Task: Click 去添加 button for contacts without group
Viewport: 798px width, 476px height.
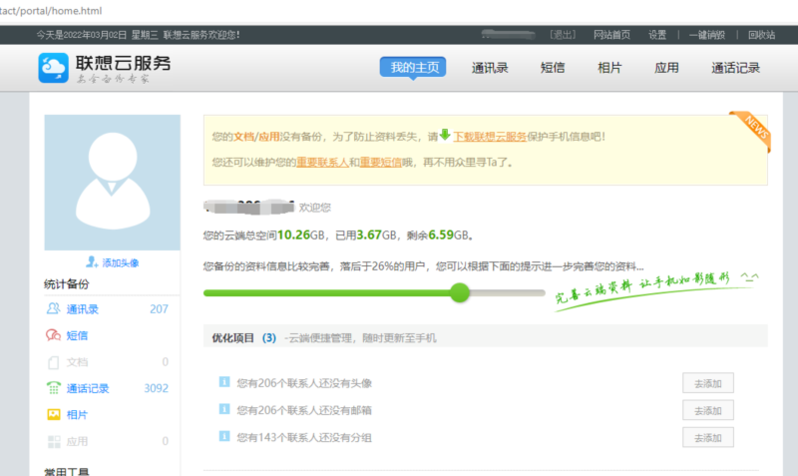Action: 707,437
